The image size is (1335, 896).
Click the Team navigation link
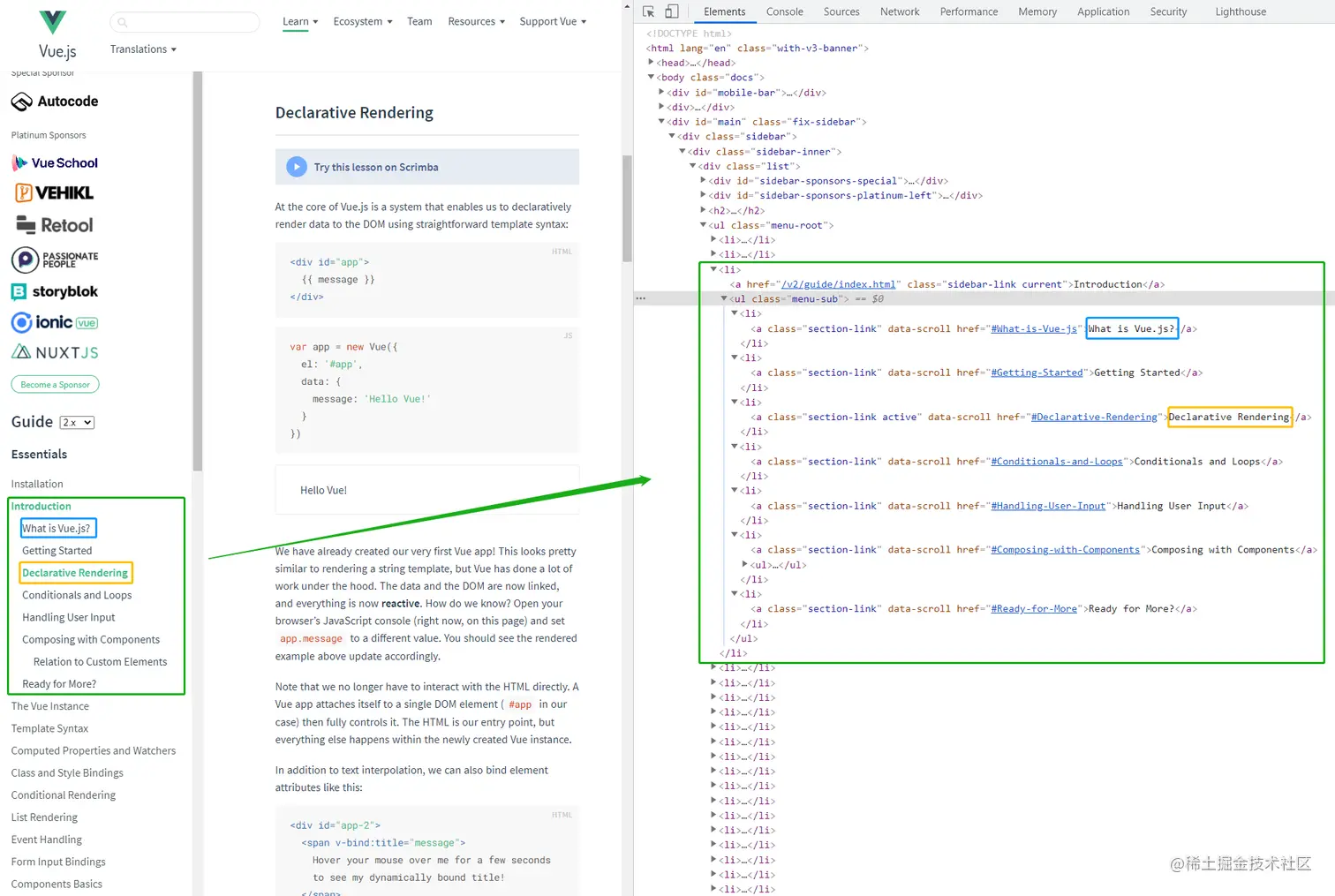(x=419, y=21)
